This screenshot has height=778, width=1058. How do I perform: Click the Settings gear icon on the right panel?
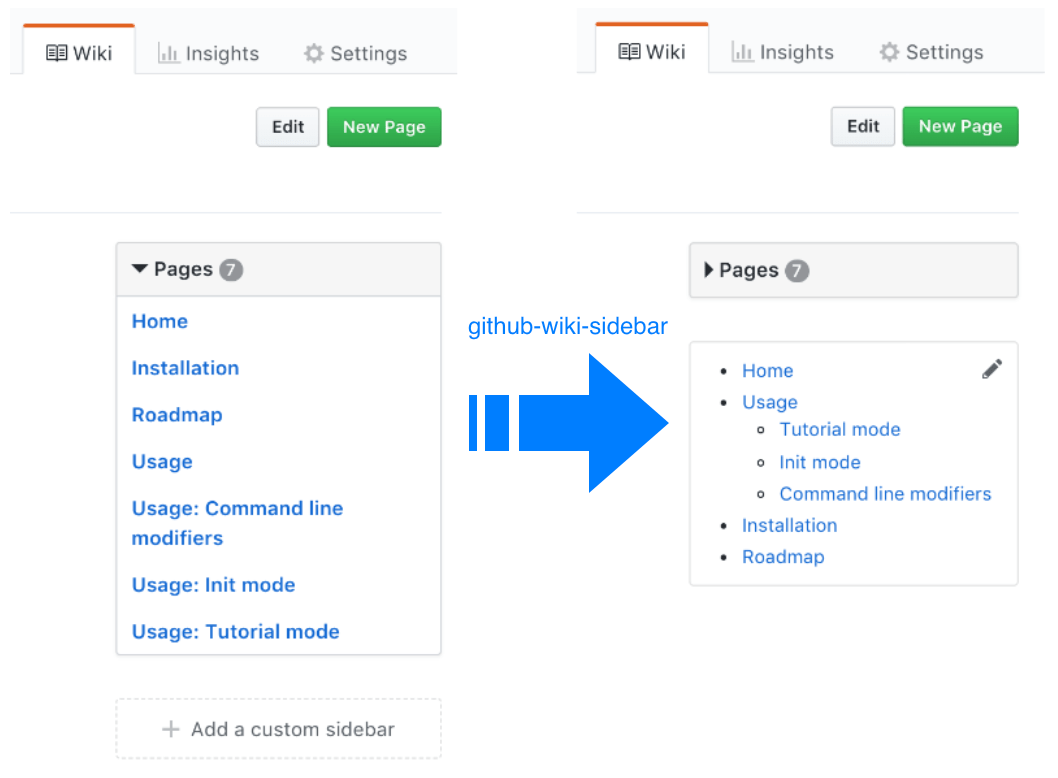[889, 54]
